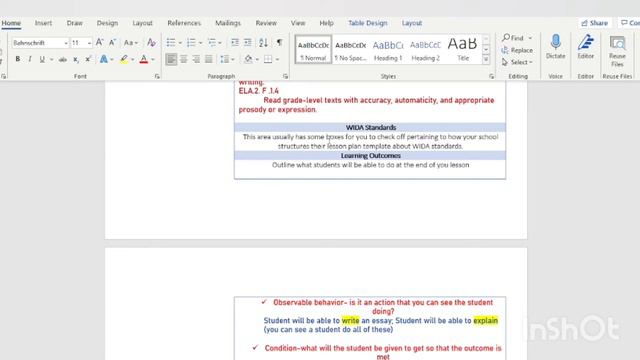Apply Multilevel list

[211, 42]
